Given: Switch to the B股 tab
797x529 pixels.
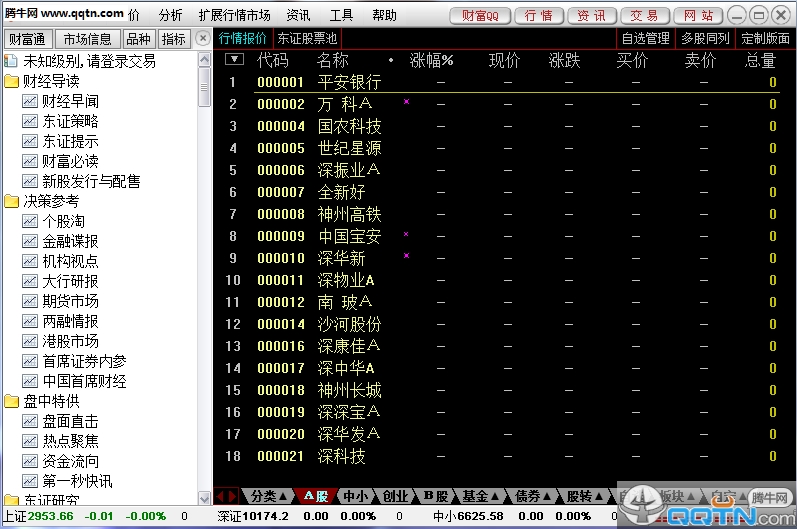Looking at the screenshot, I should 436,496.
